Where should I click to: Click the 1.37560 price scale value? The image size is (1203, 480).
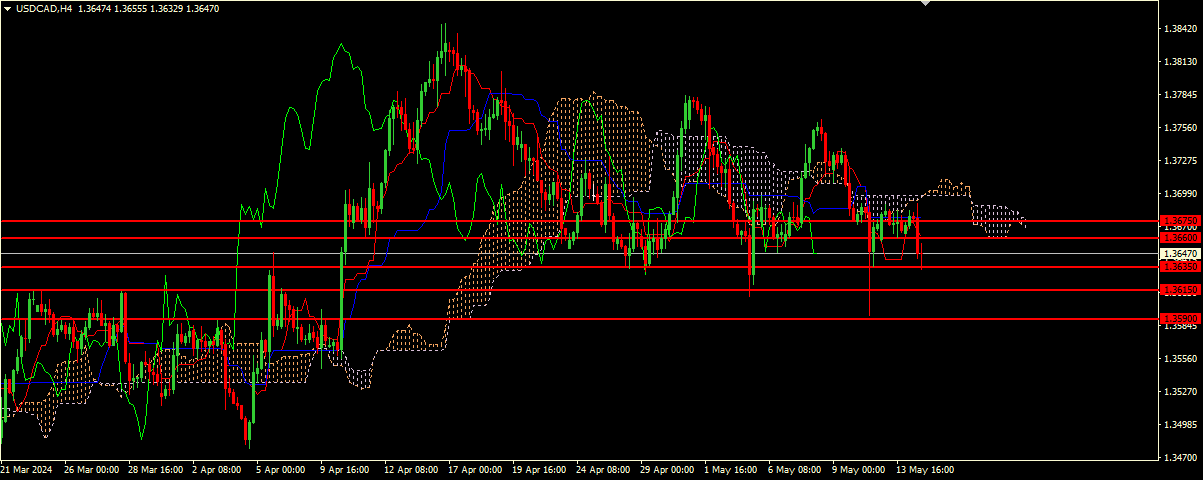pos(1181,128)
